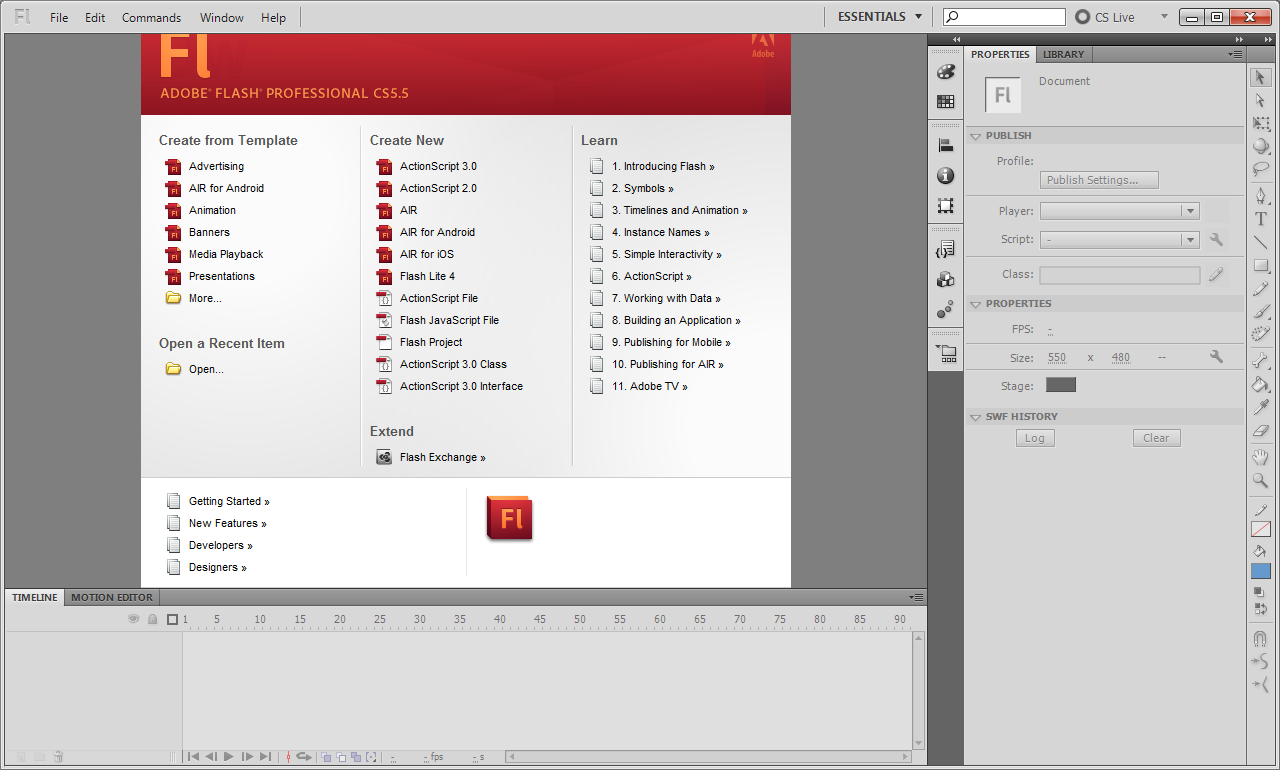Image resolution: width=1280 pixels, height=770 pixels.
Task: Select the Lasso tool
Action: click(1260, 169)
